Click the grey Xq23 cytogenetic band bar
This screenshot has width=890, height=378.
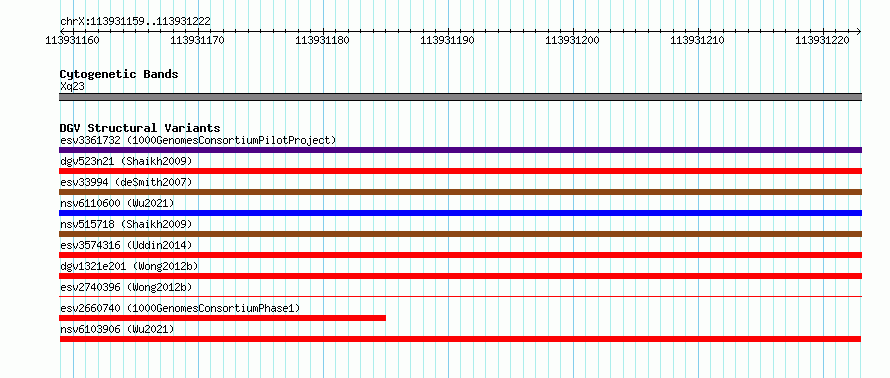coord(460,97)
